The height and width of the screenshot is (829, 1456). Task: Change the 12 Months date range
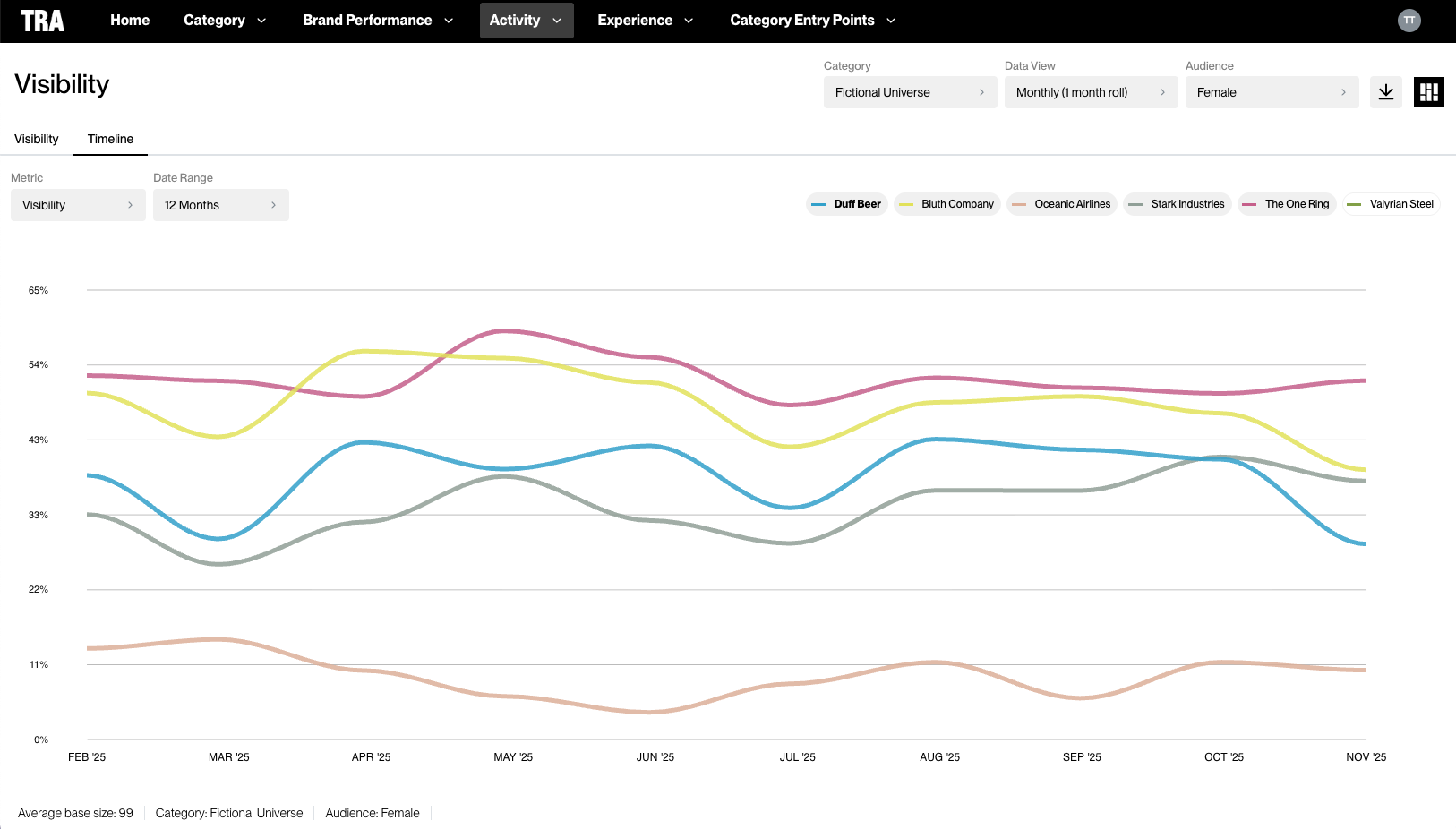point(220,205)
